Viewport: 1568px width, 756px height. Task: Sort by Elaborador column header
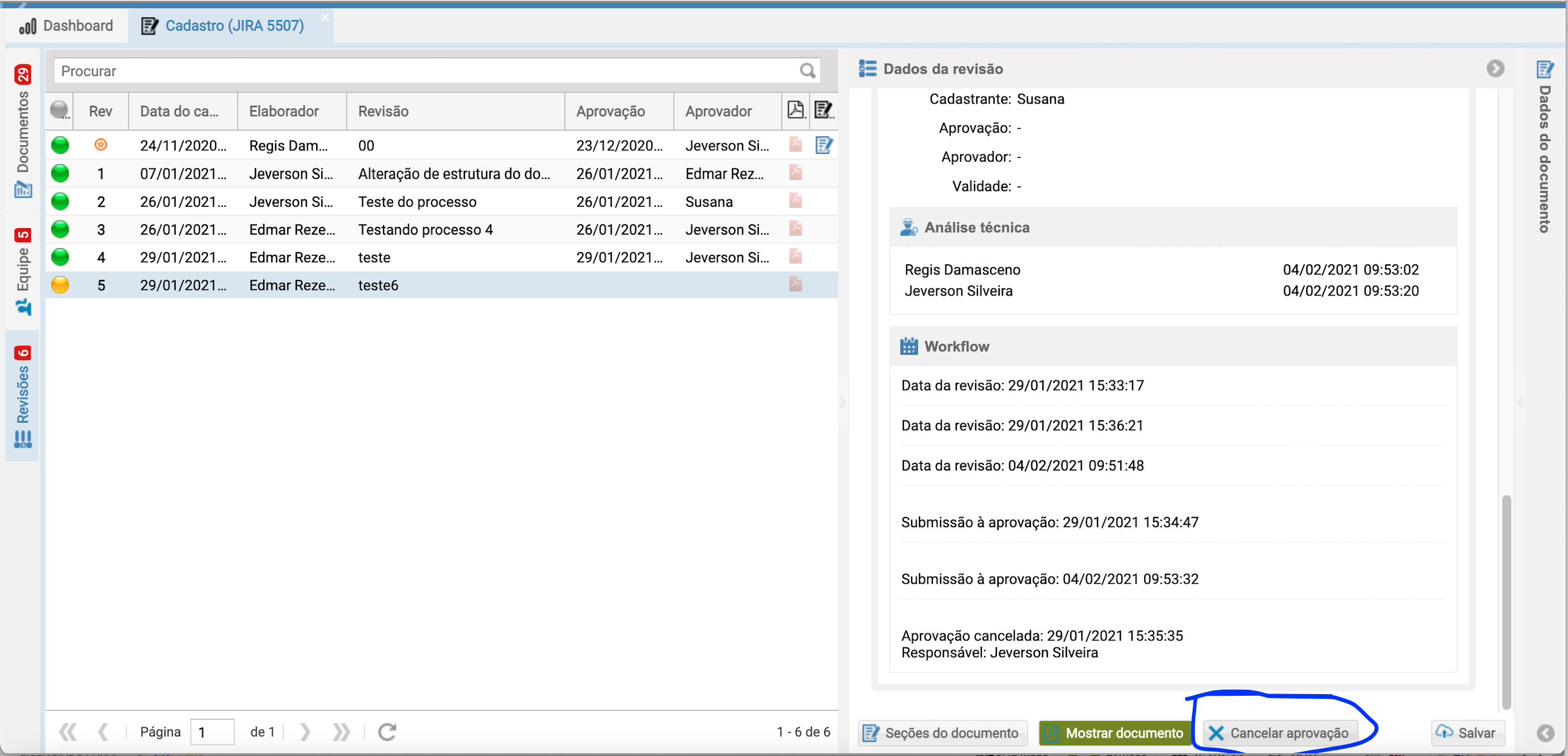click(x=291, y=111)
